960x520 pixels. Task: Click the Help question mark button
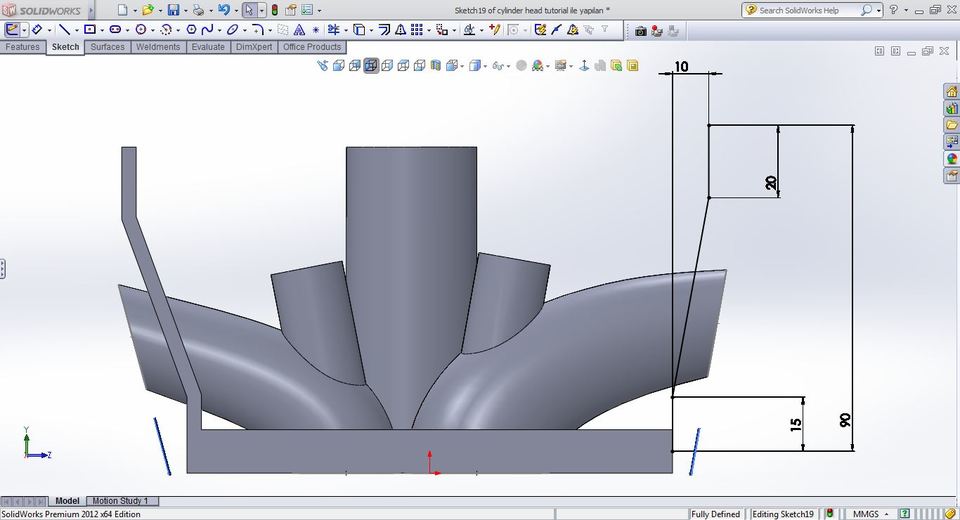pos(894,10)
